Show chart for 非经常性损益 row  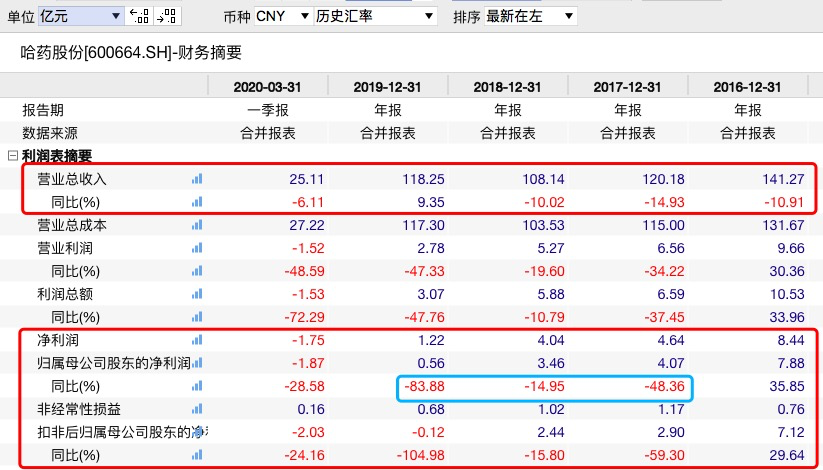196,409
